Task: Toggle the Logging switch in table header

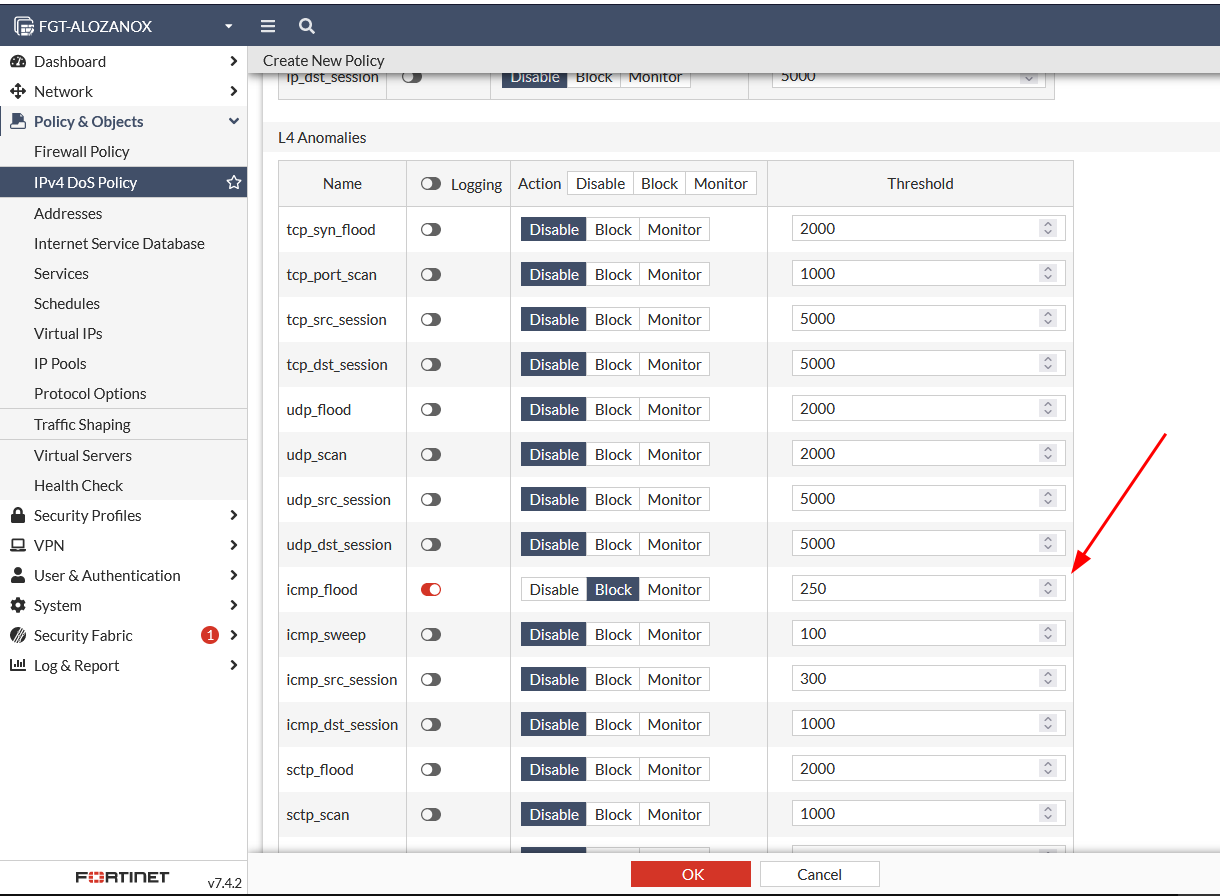Action: click(x=431, y=184)
